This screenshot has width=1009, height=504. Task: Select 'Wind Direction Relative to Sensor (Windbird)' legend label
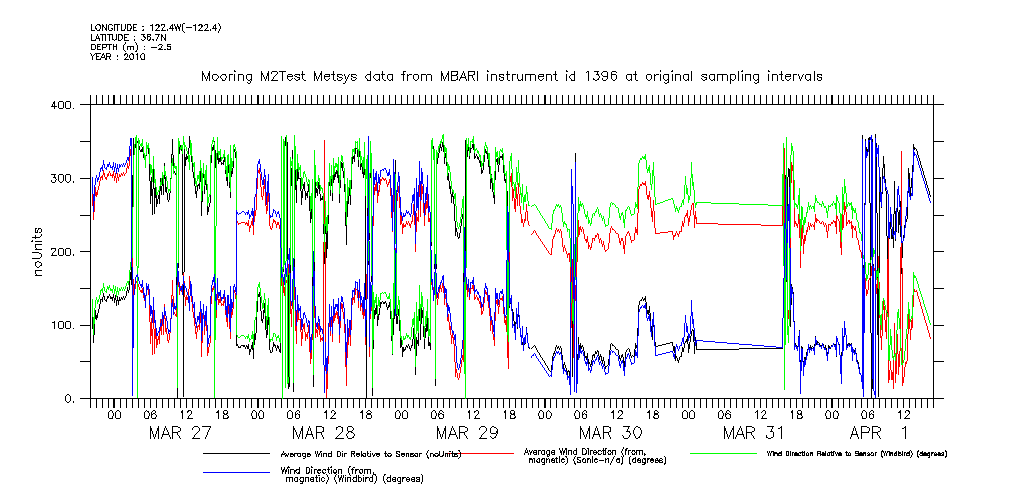point(856,454)
